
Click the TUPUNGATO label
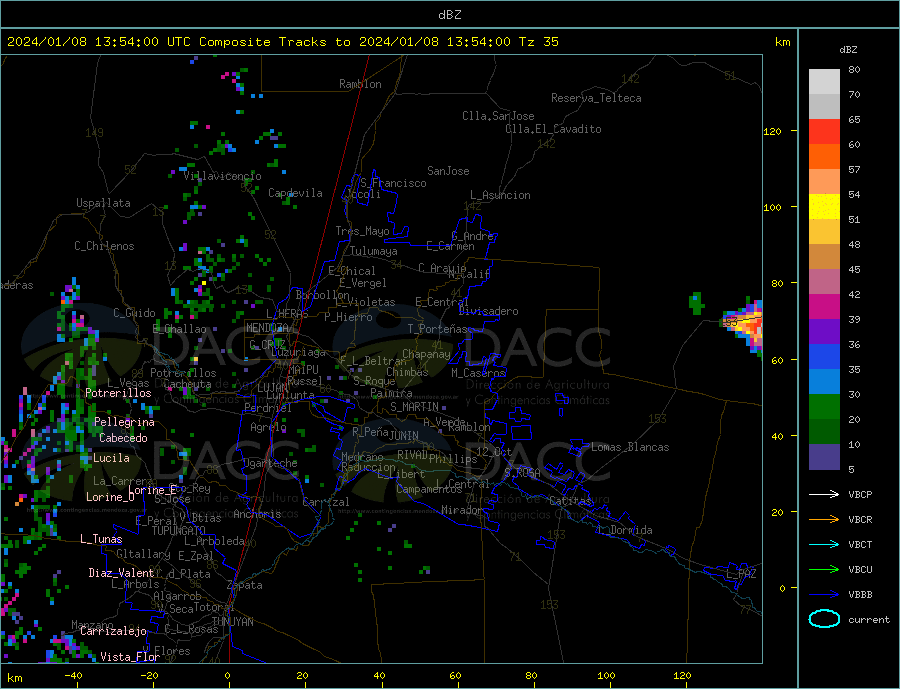(179, 531)
